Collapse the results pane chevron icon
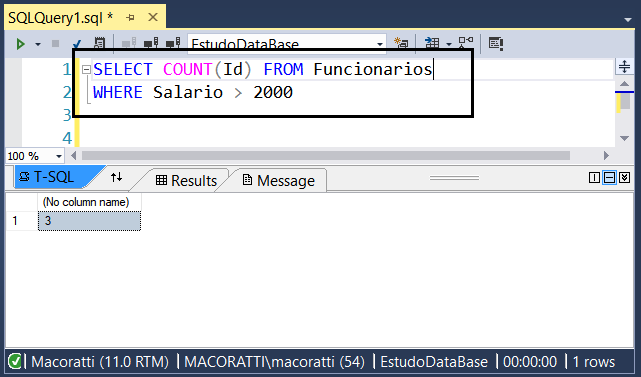Screen dimensions: 641x377 point(624,177)
